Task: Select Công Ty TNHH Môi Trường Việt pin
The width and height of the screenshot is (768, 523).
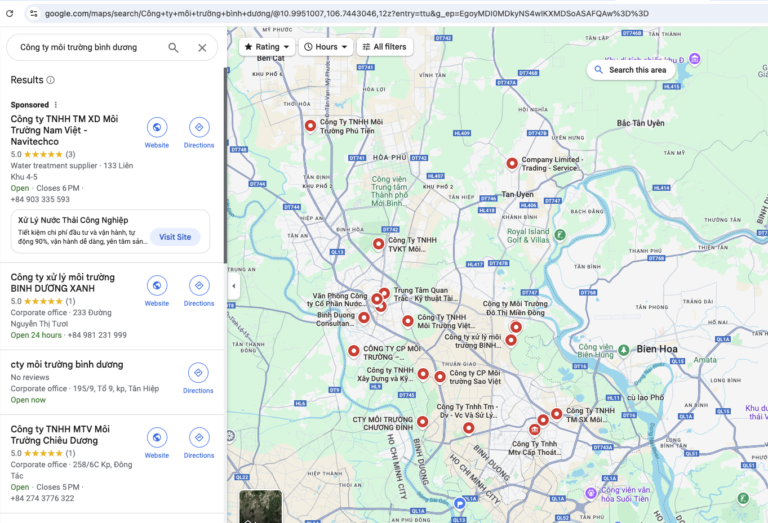Action: tap(408, 321)
